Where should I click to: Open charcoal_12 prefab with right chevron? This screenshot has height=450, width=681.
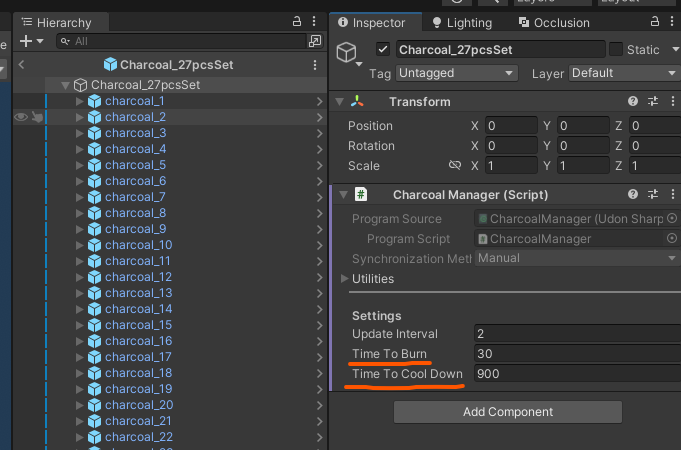320,277
